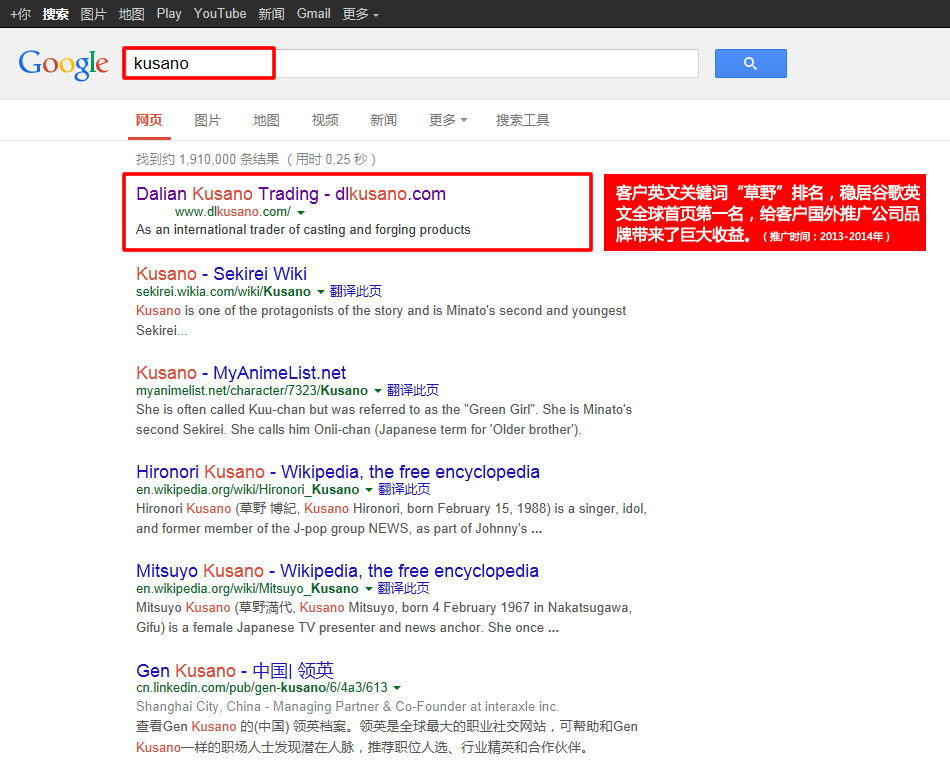The width and height of the screenshot is (950, 776).
Task: Click the Google logo
Action: tap(64, 64)
